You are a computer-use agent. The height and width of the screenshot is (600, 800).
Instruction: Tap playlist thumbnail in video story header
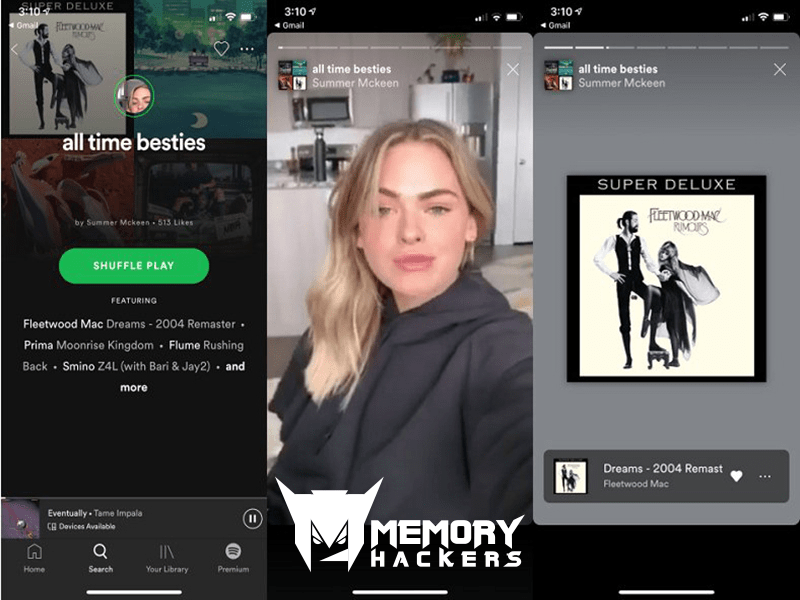coord(292,75)
